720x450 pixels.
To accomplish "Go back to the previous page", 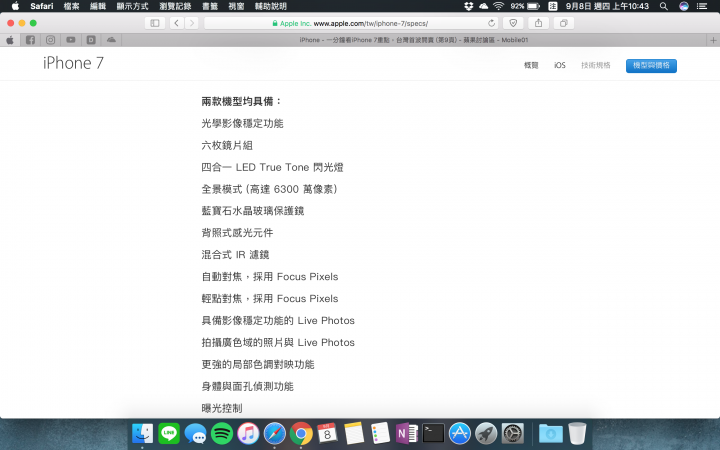I will 176,23.
